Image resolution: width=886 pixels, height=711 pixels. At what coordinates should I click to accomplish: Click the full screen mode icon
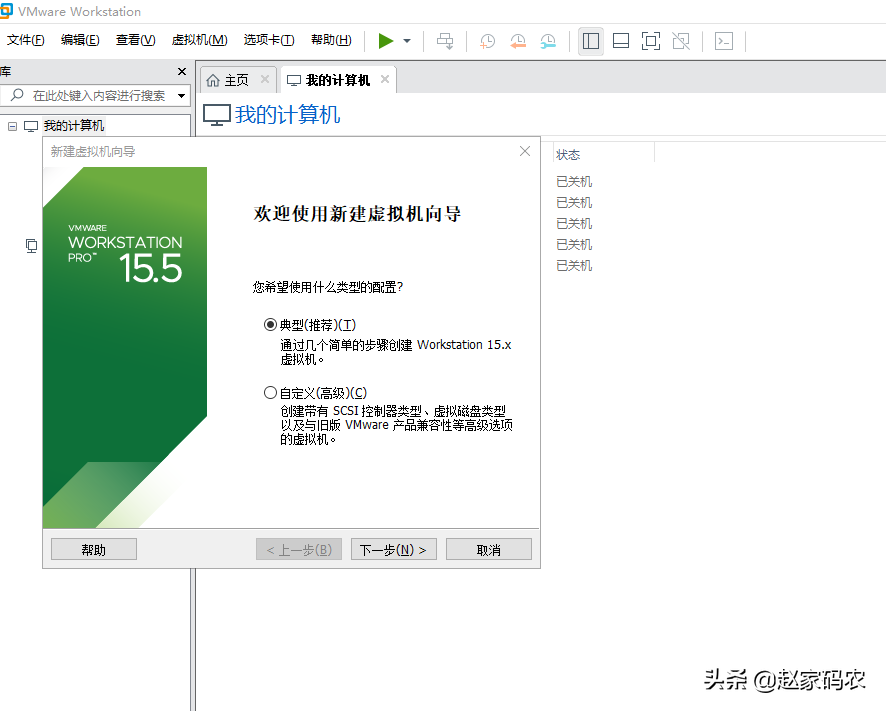[x=651, y=41]
